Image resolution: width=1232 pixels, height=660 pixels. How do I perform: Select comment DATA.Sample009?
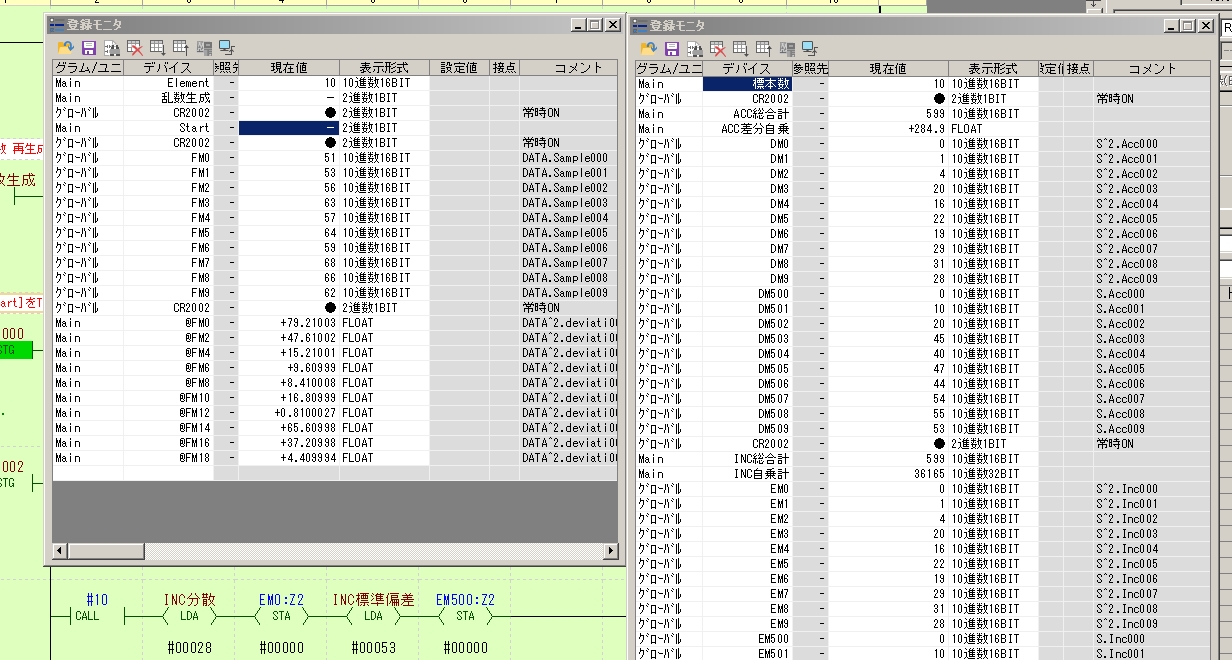[565, 293]
